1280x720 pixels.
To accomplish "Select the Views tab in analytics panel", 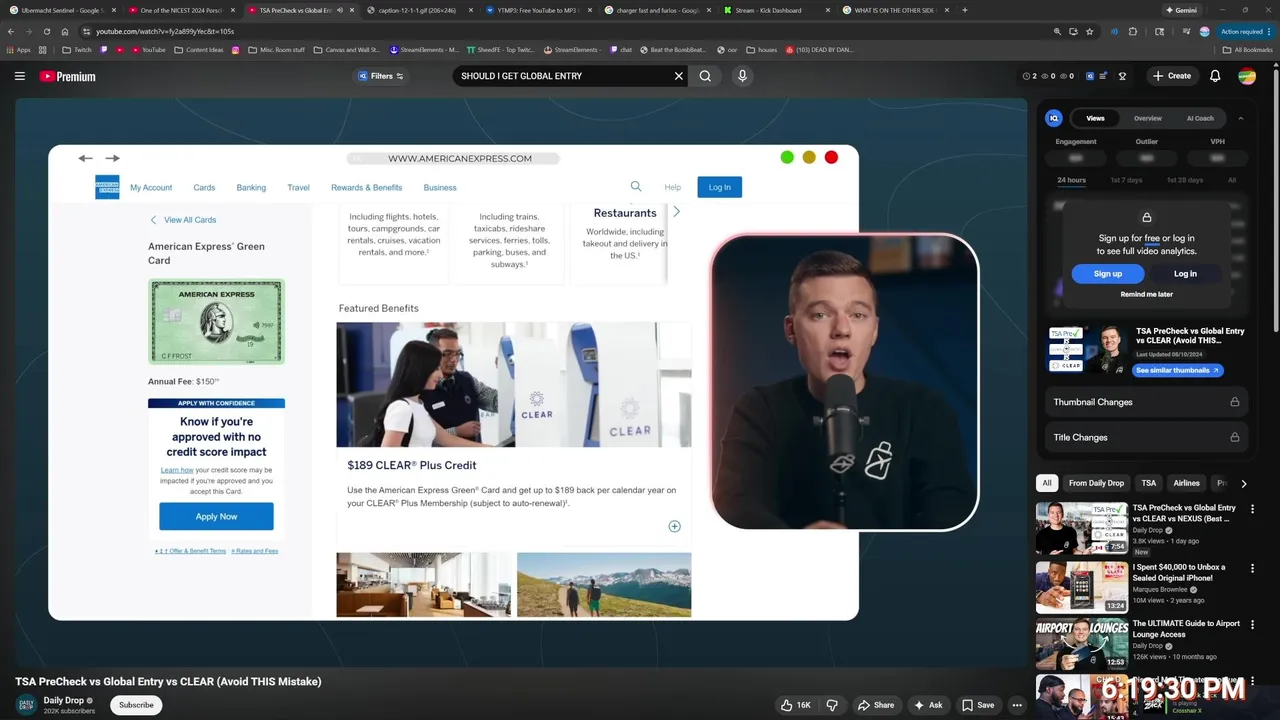I will [1095, 118].
